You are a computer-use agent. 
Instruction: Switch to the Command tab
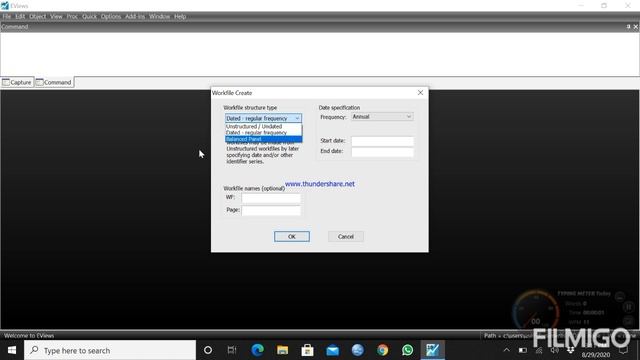[x=54, y=82]
